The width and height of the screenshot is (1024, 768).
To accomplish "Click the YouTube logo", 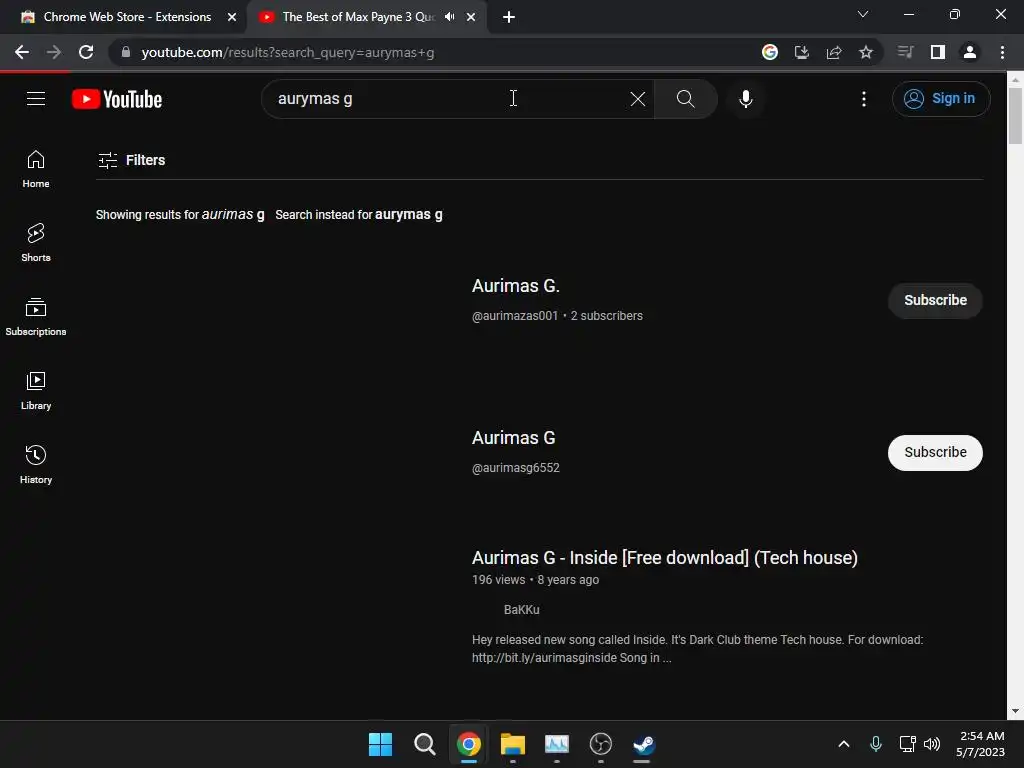I will (x=117, y=99).
